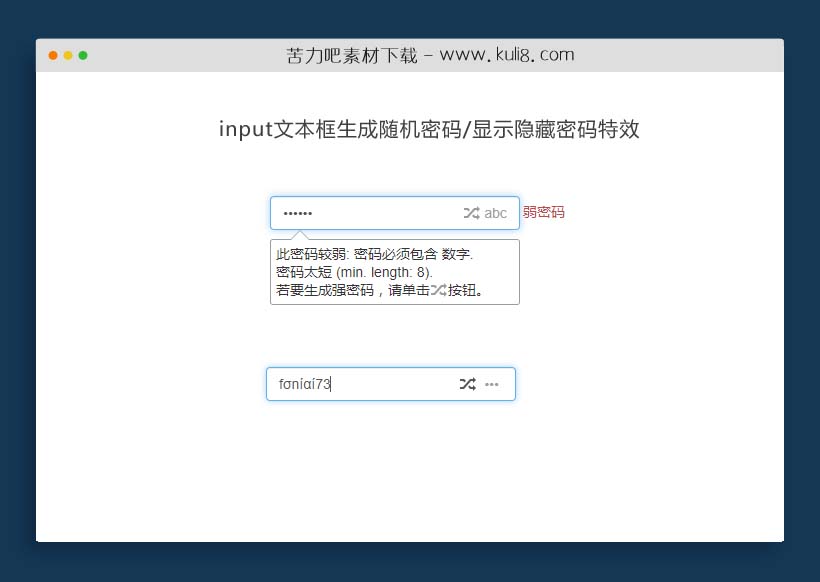This screenshot has width=820, height=582.
Task: Click the password strength tooltip box
Action: [x=394, y=271]
